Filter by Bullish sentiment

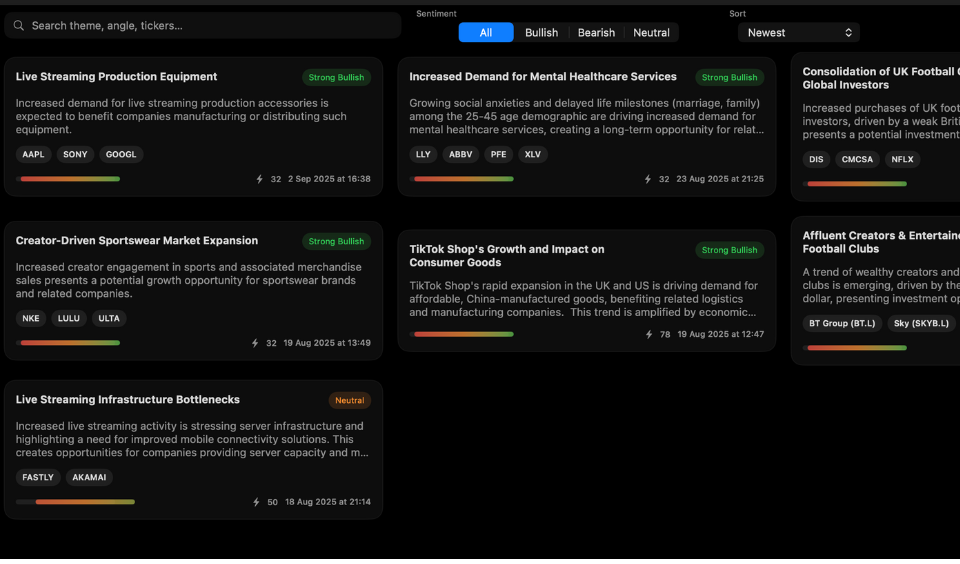541,33
